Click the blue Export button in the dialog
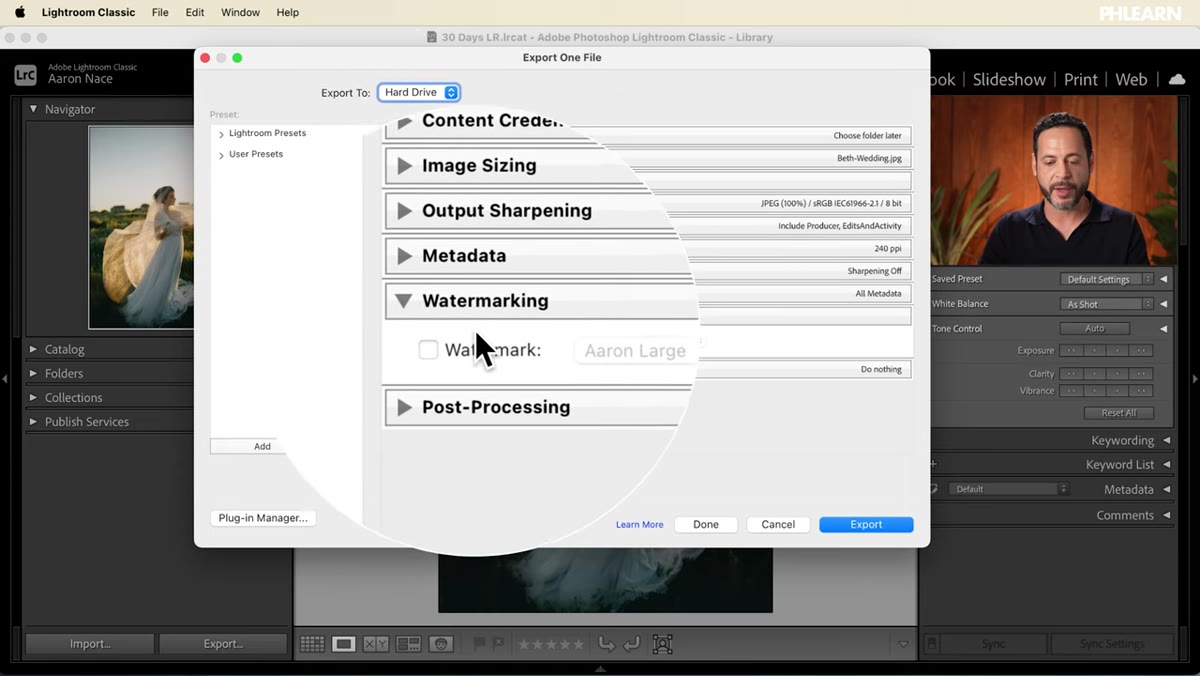The image size is (1200, 676). click(866, 524)
